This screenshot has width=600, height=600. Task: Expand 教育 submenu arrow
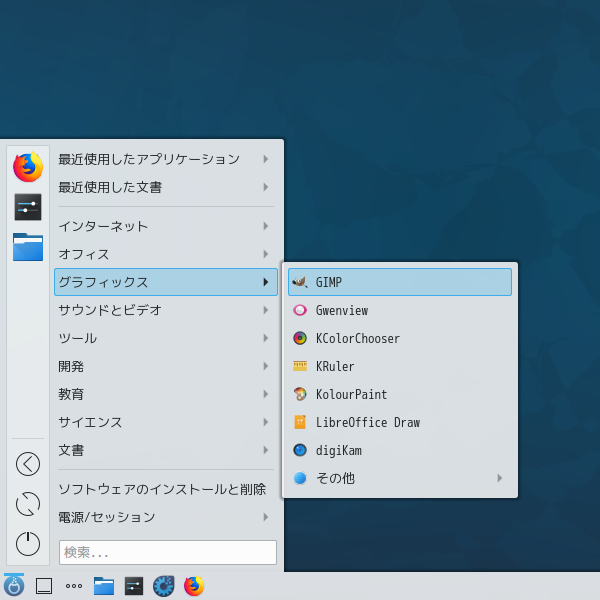coord(266,394)
